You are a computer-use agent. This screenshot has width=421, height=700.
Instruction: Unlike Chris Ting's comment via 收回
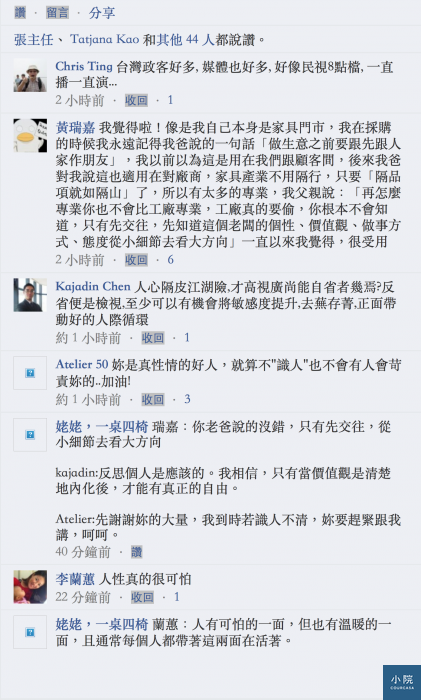136,100
